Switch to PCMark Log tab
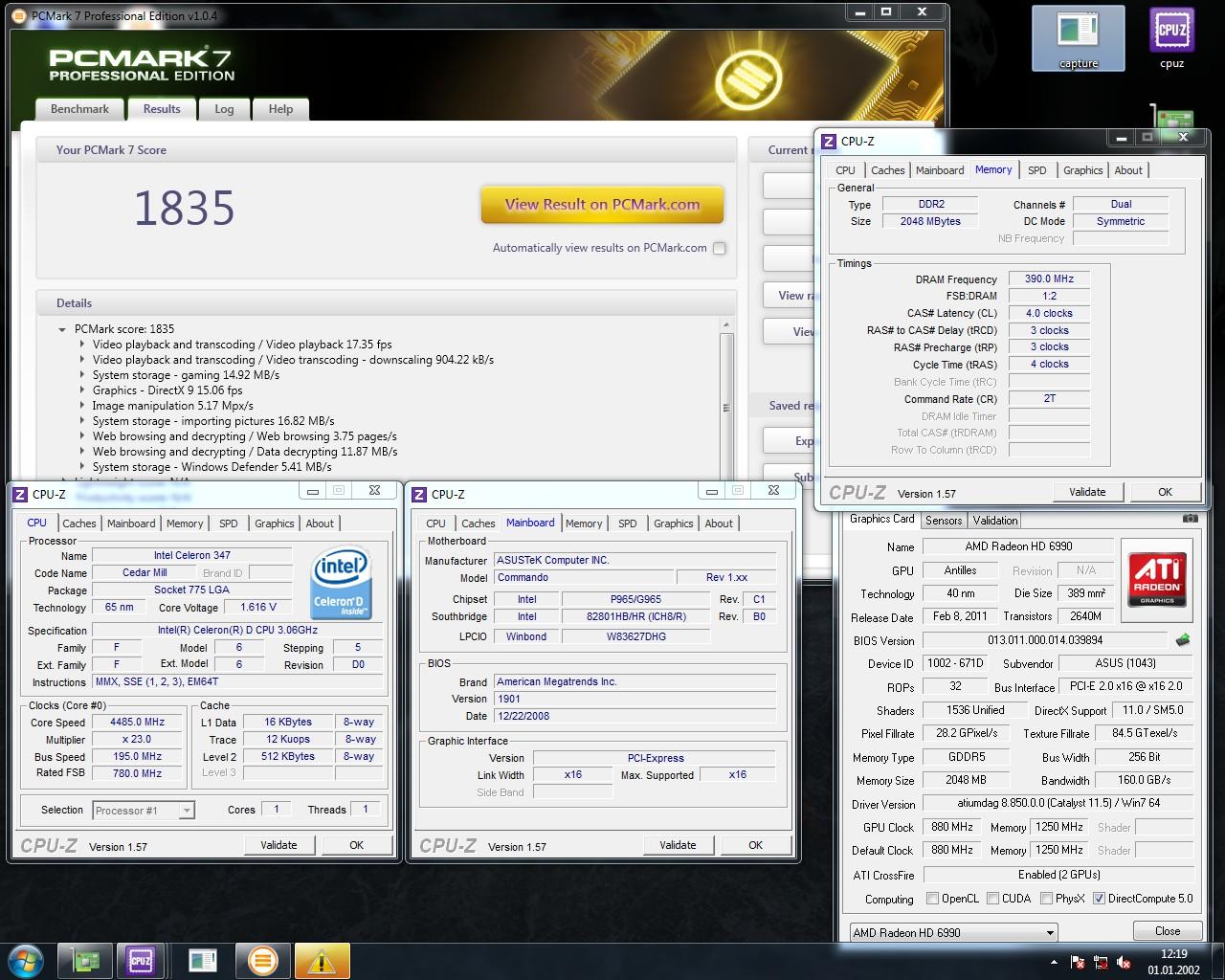This screenshot has width=1225, height=980. point(224,109)
